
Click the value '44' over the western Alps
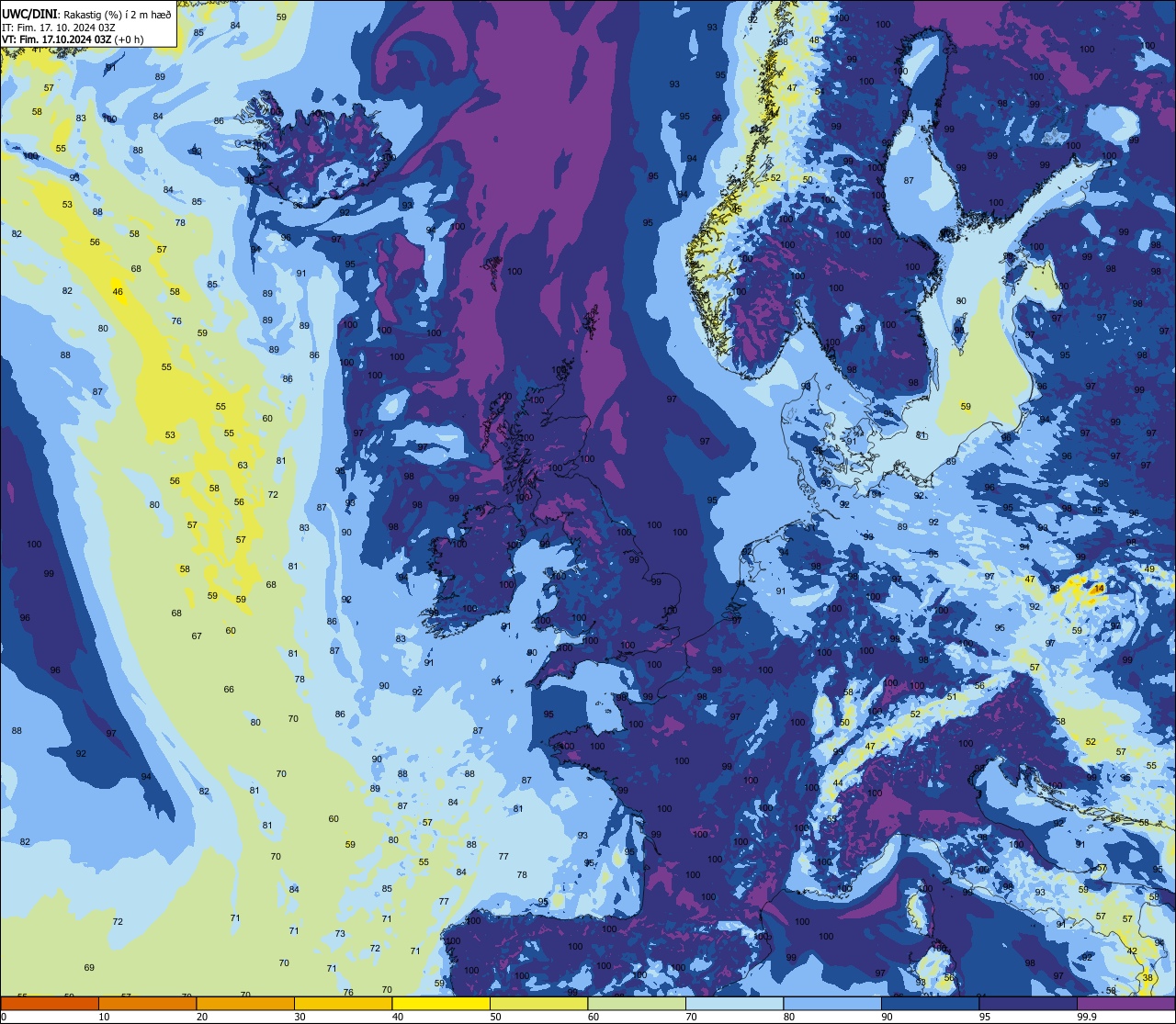pos(838,783)
